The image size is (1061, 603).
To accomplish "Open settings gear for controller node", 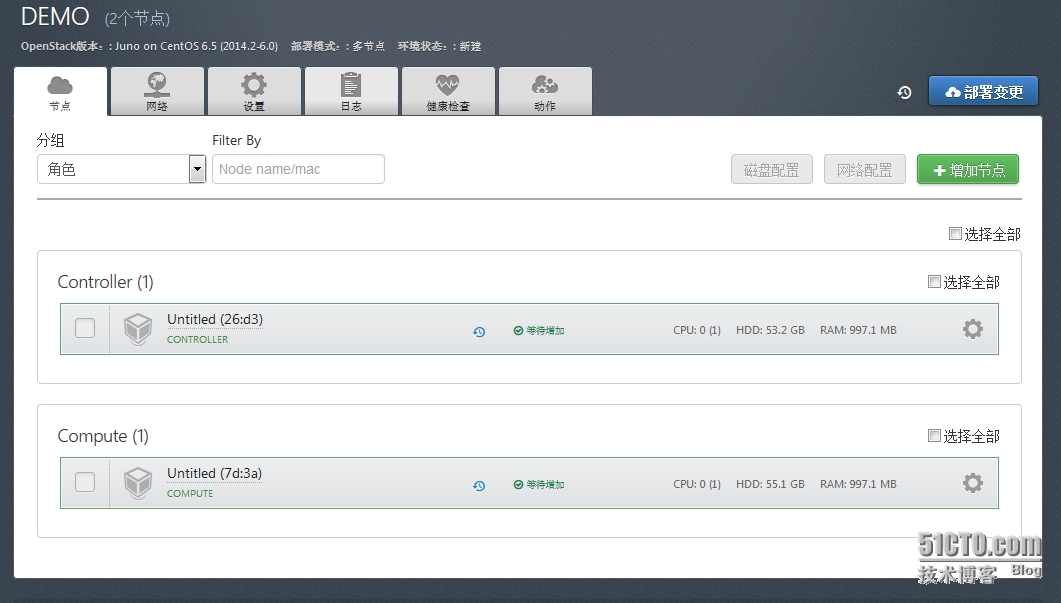I will click(972, 330).
